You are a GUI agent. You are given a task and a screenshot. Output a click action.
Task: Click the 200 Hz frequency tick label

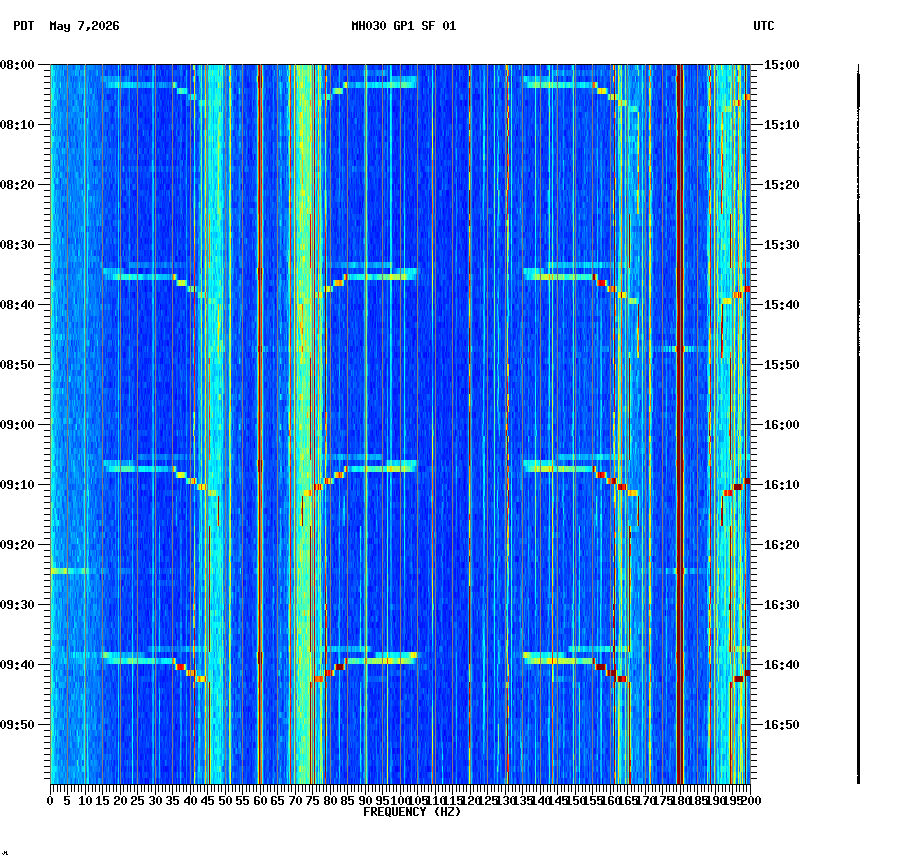[751, 801]
